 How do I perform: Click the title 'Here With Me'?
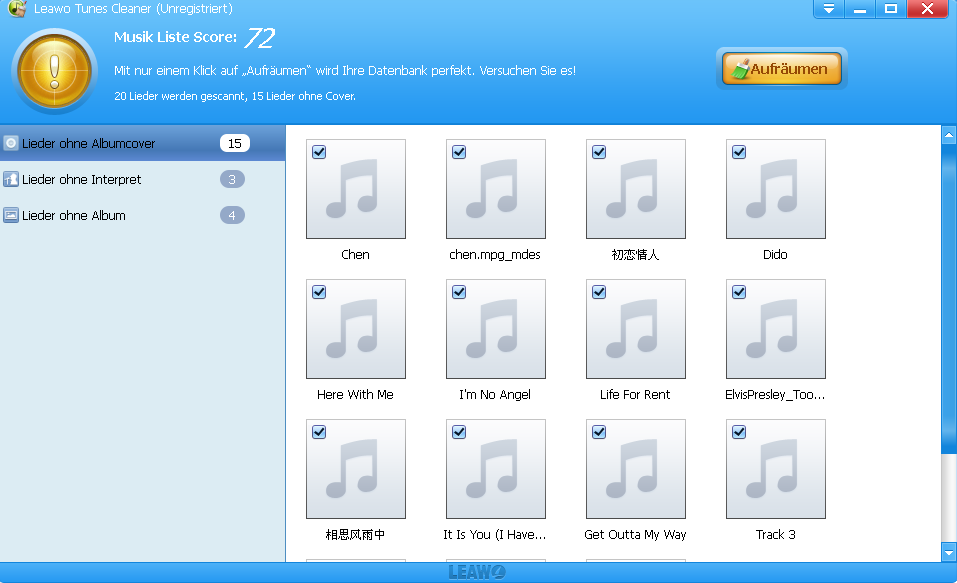(x=355, y=394)
